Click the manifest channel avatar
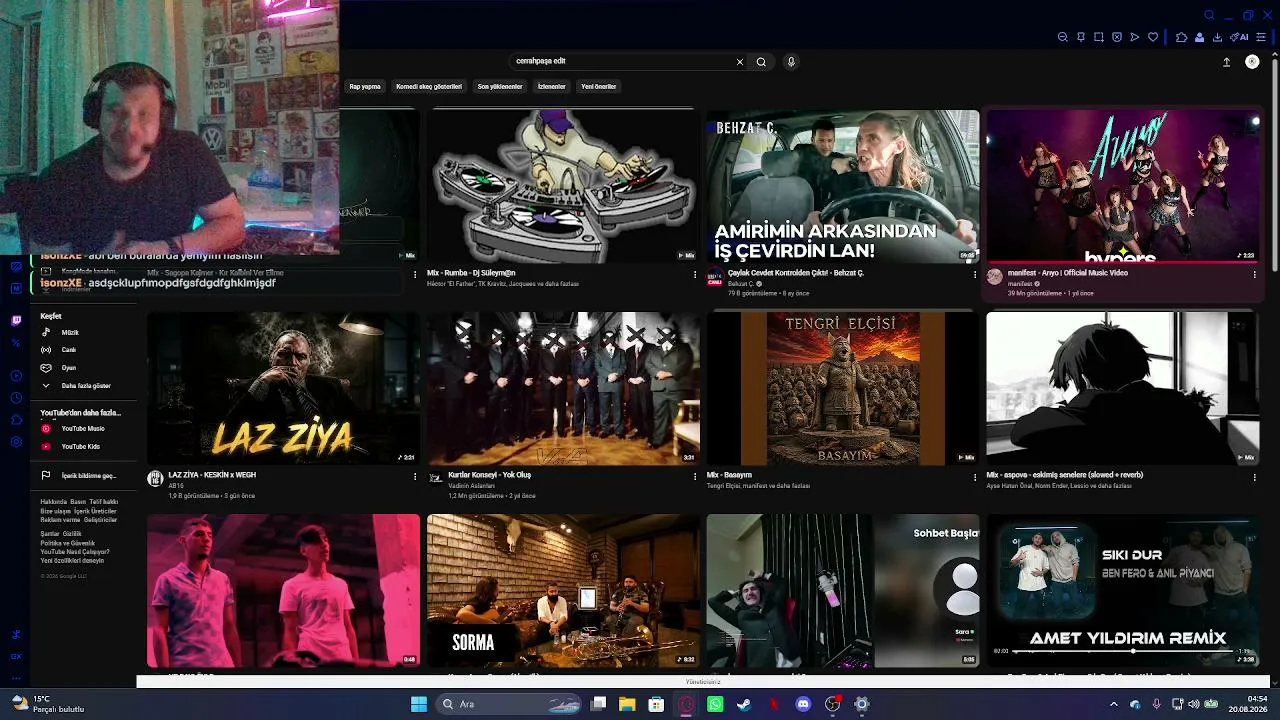This screenshot has width=1280, height=720. [x=995, y=277]
